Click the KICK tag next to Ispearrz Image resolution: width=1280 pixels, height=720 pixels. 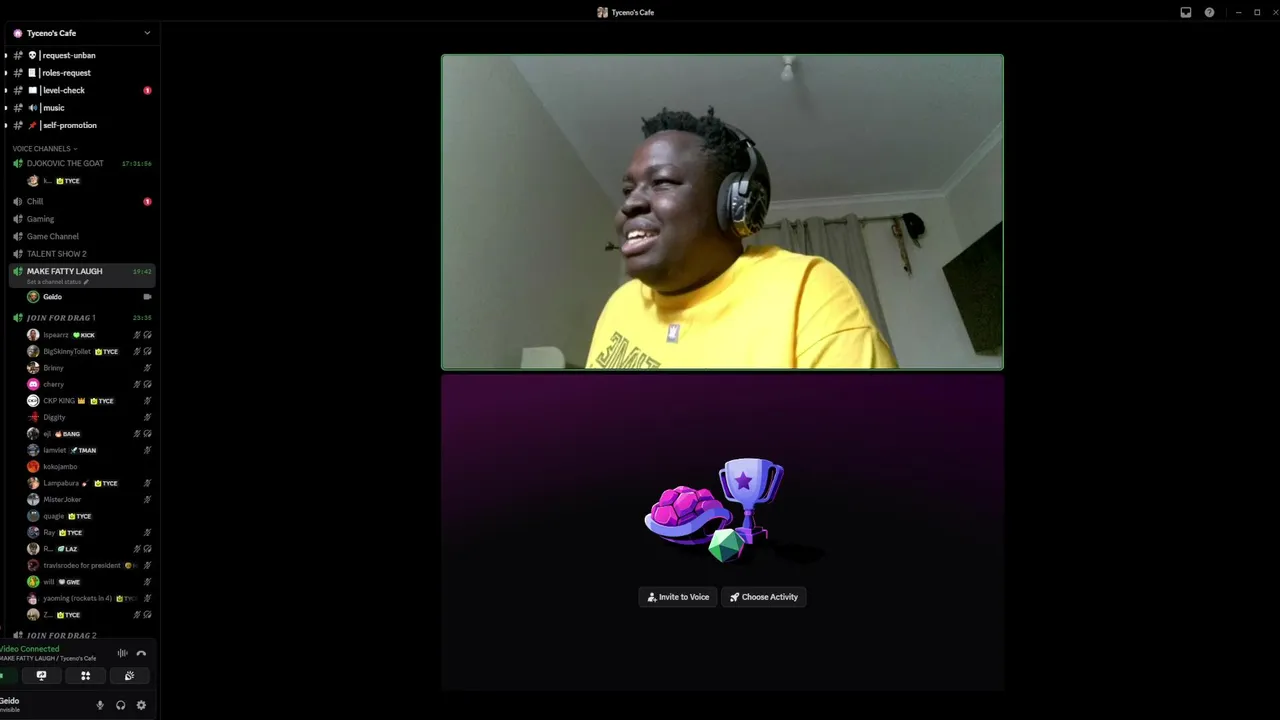pyautogui.click(x=84, y=335)
